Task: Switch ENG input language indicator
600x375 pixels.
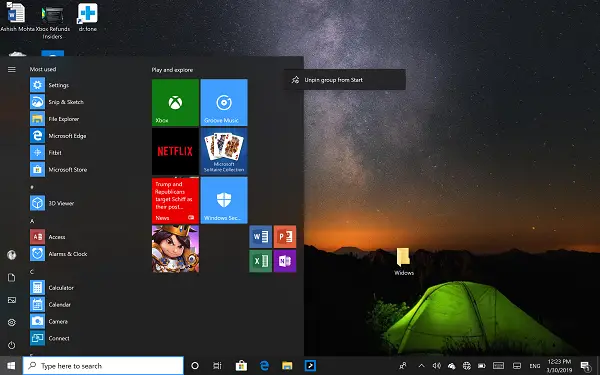Action: point(535,366)
